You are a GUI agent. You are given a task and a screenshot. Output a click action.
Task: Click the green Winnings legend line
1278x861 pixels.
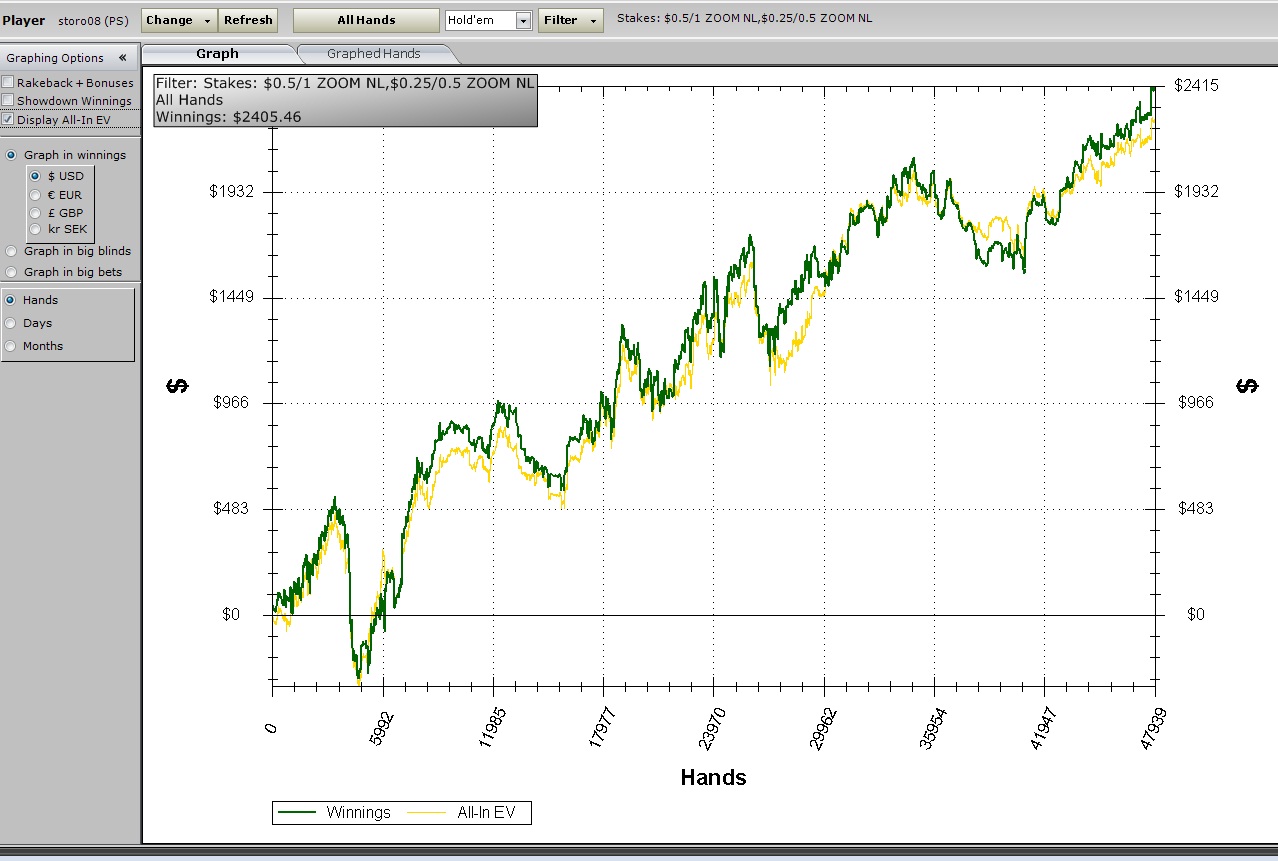[x=297, y=813]
